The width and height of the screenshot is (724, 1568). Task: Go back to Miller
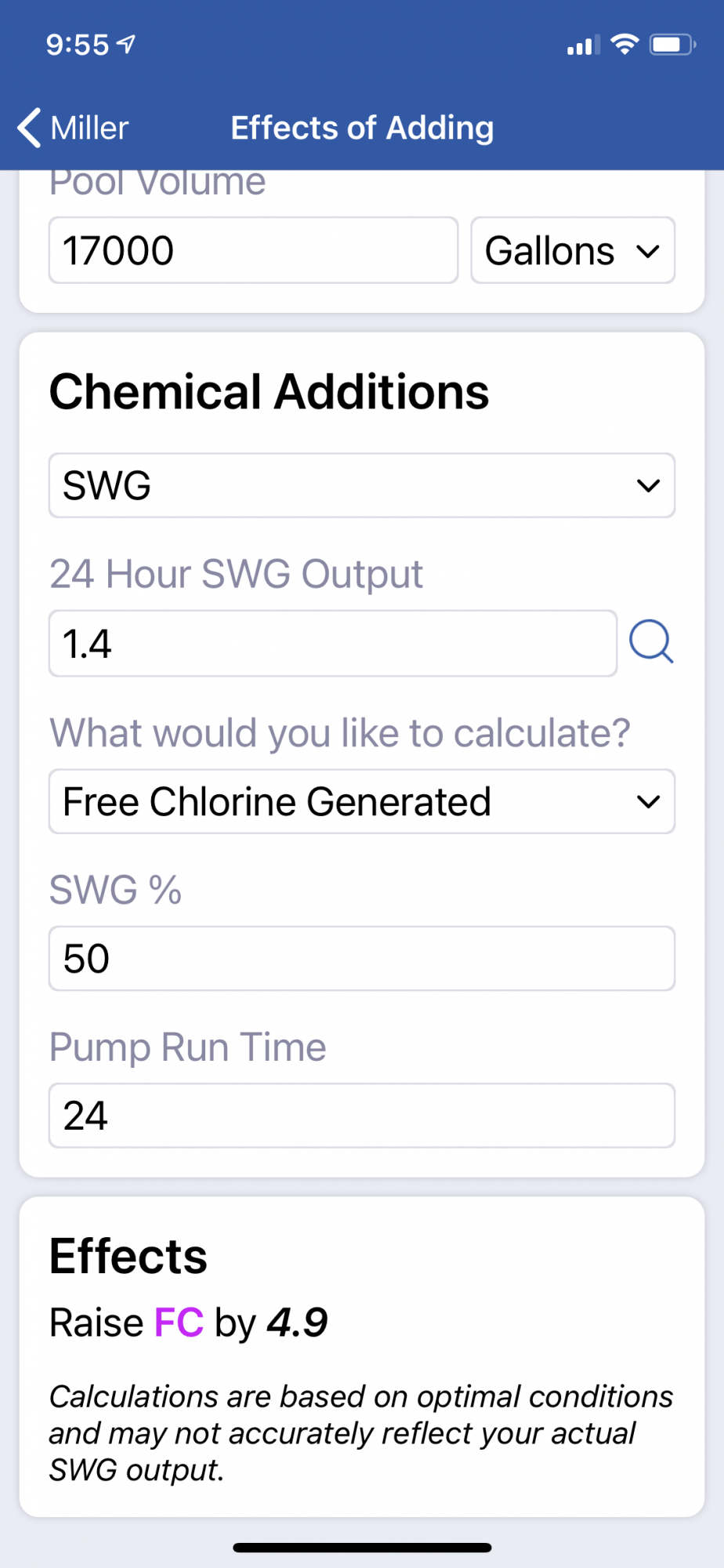point(73,128)
